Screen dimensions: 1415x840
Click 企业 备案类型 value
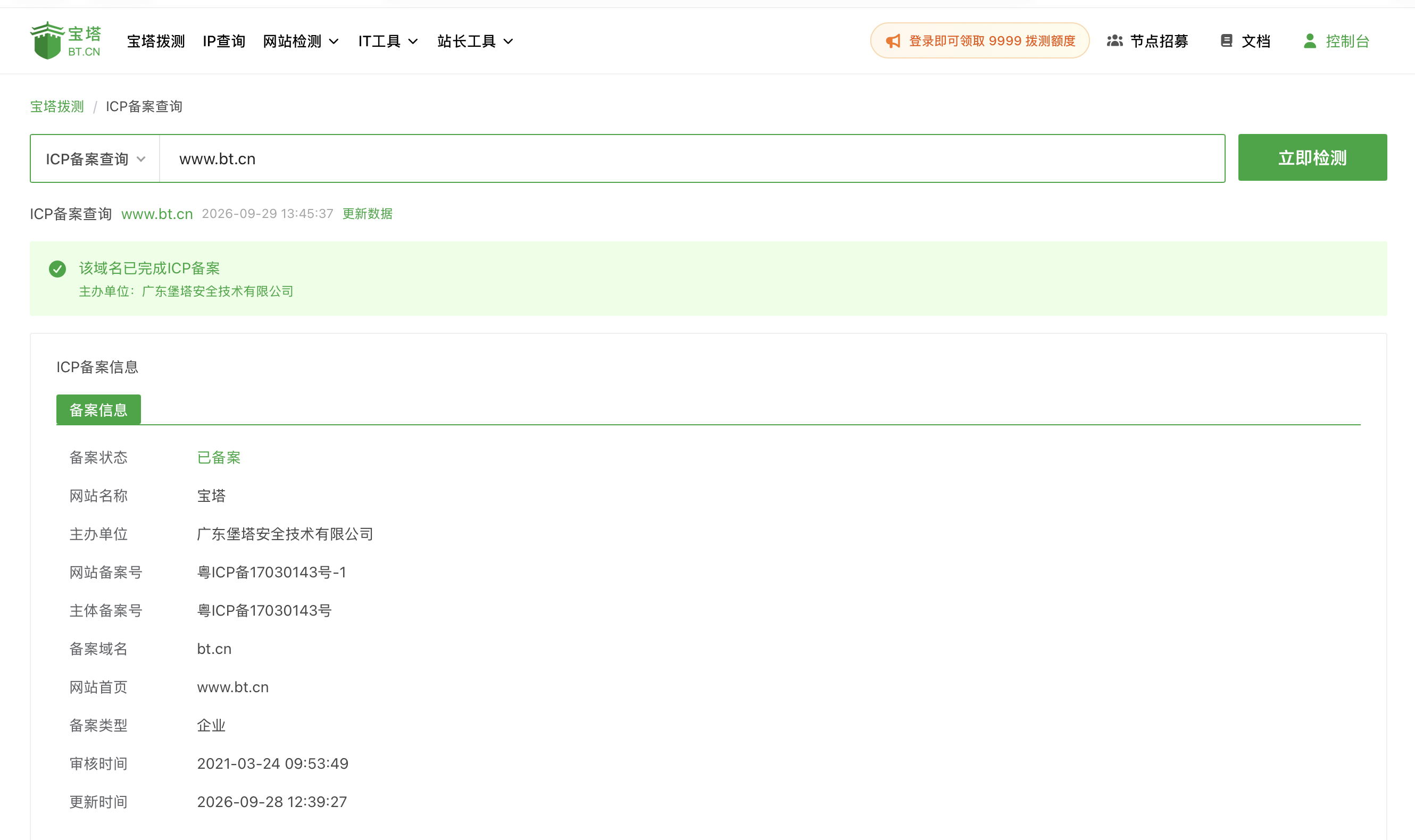(x=211, y=726)
